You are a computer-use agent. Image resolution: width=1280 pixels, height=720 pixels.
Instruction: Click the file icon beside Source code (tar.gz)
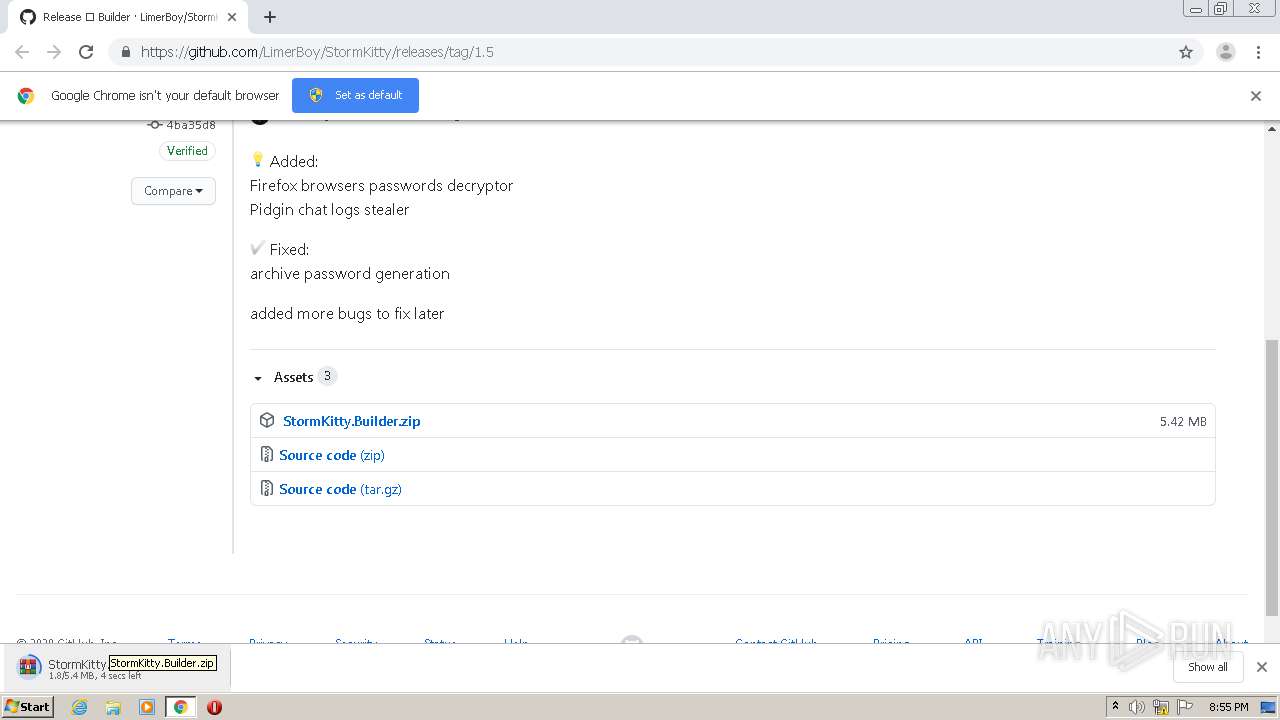267,489
